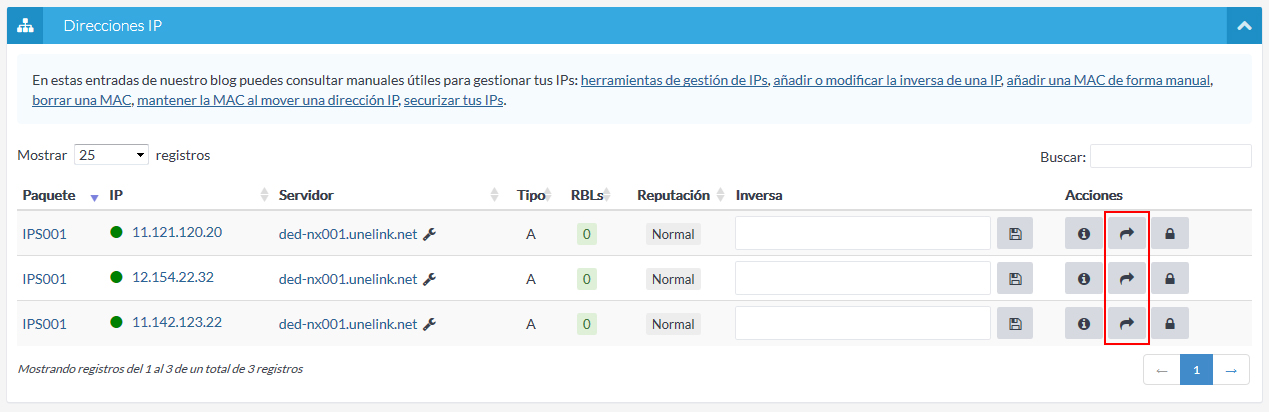1269x412 pixels.
Task: Sort the table by Paquete column
Action: [x=50, y=195]
